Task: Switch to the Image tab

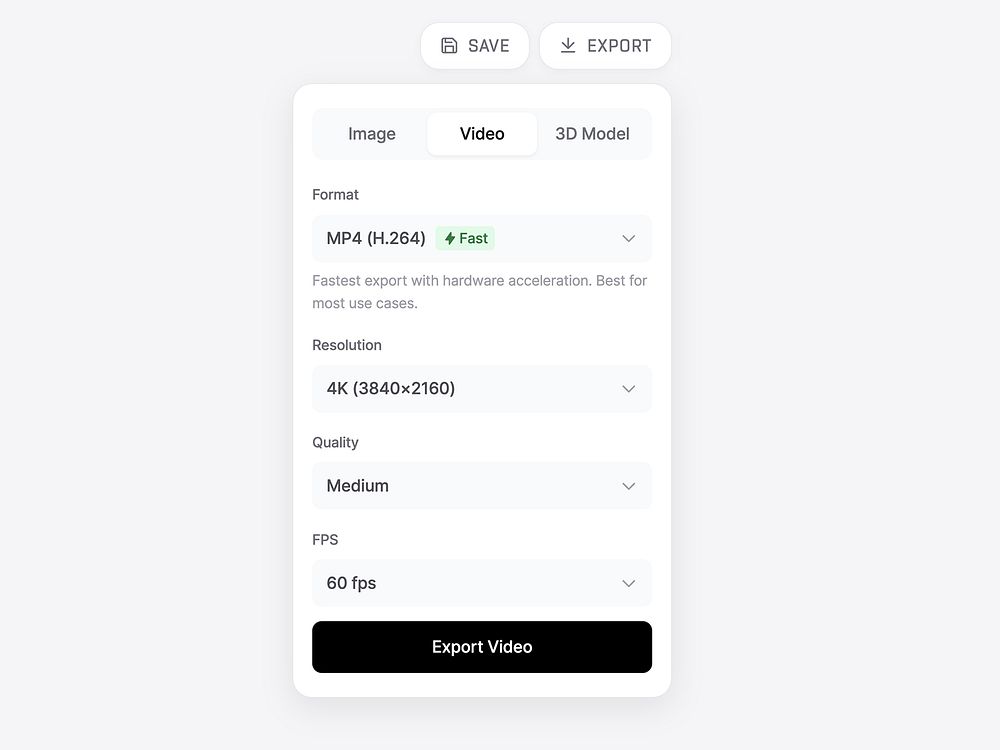Action: pos(372,134)
